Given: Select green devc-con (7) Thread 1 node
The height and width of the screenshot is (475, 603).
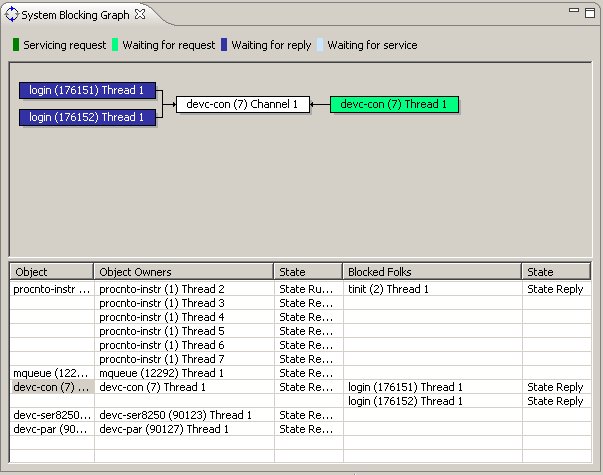Looking at the screenshot, I should [x=395, y=104].
